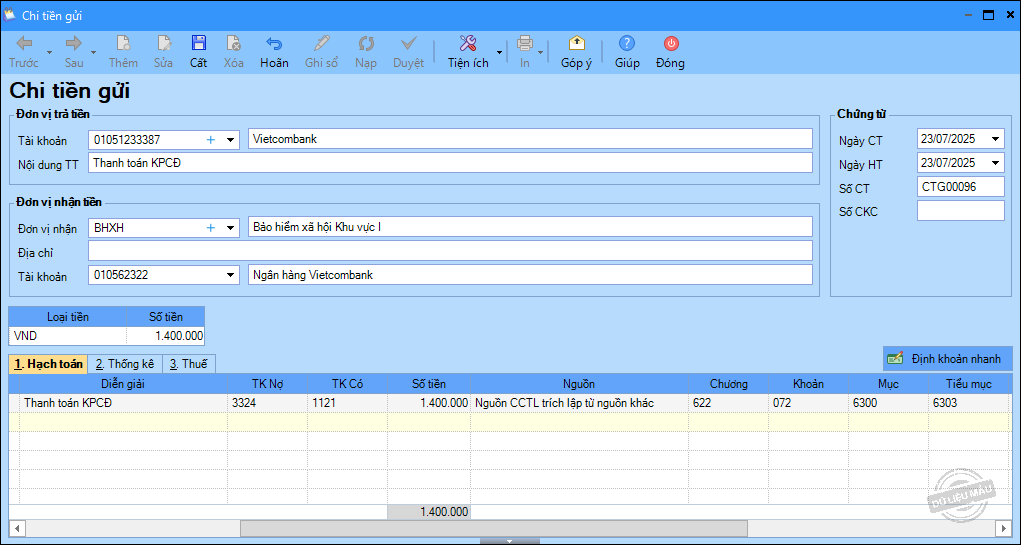1021x545 pixels.
Task: Click the Vietcombank bank name field
Action: pos(530,139)
